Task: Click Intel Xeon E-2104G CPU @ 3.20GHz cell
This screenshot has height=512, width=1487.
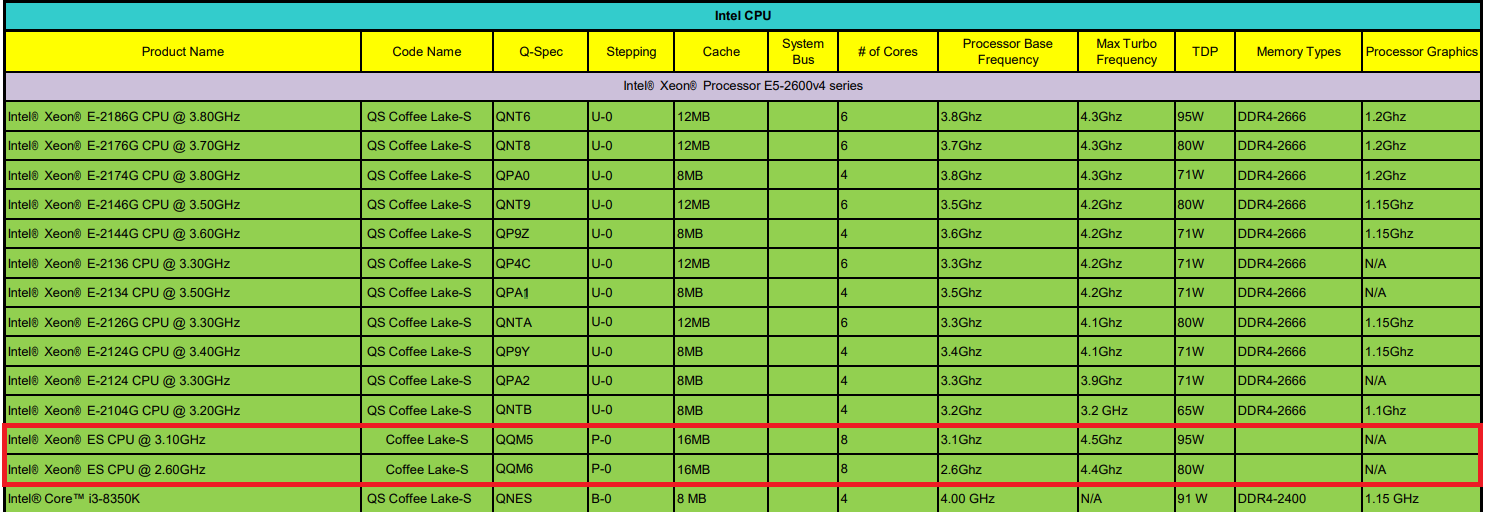Action: point(183,410)
